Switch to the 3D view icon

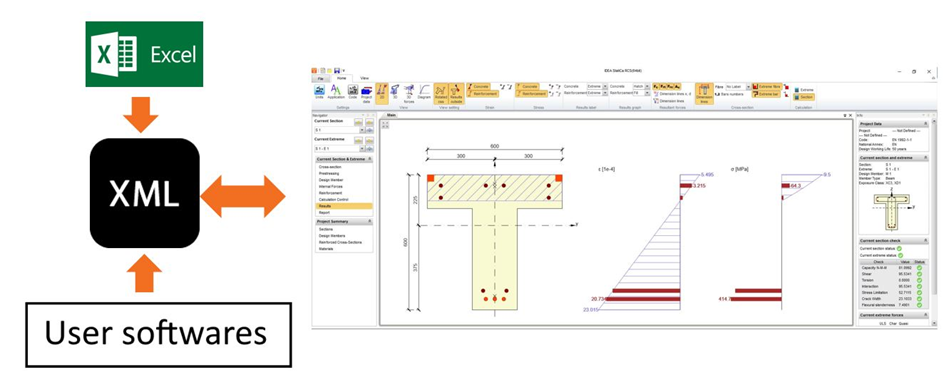(x=395, y=91)
